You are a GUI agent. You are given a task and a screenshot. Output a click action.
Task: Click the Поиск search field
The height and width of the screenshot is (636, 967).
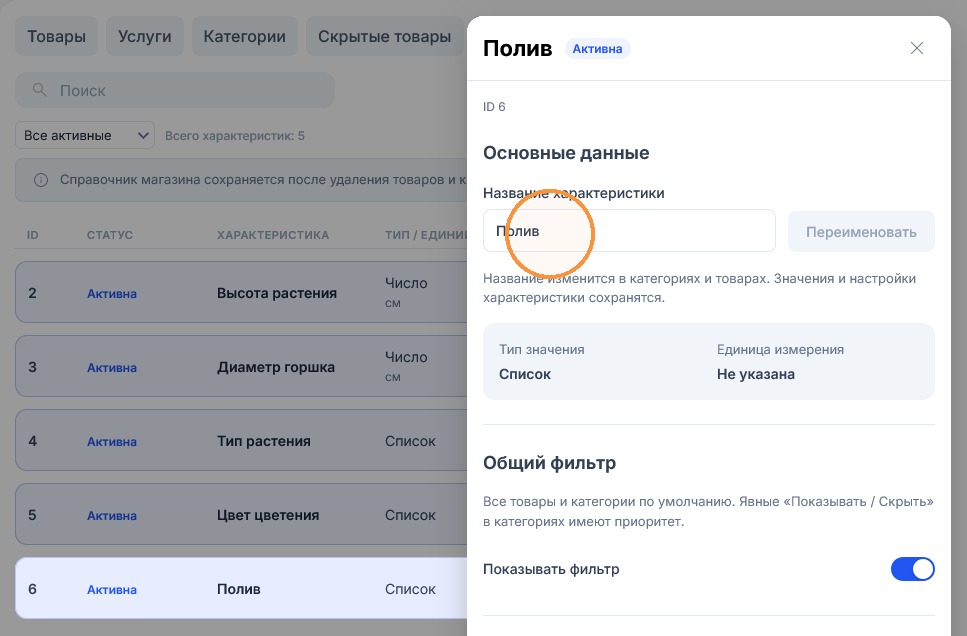pyautogui.click(x=175, y=90)
